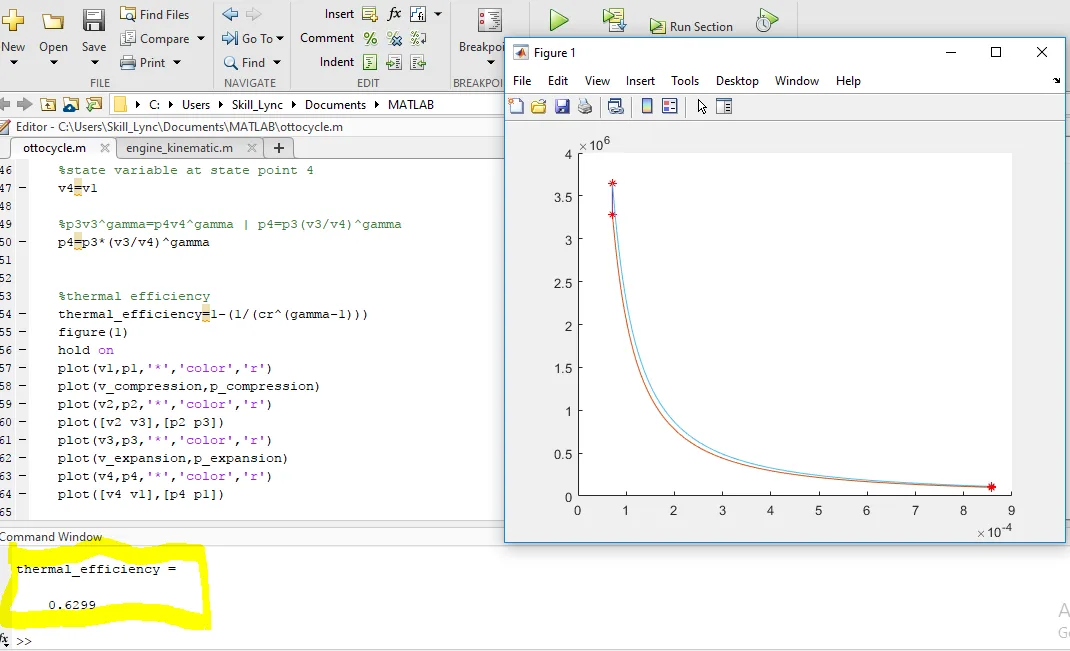The image size is (1070, 651).
Task: Click the Link Plot icon in Figure 1
Action: [x=616, y=106]
